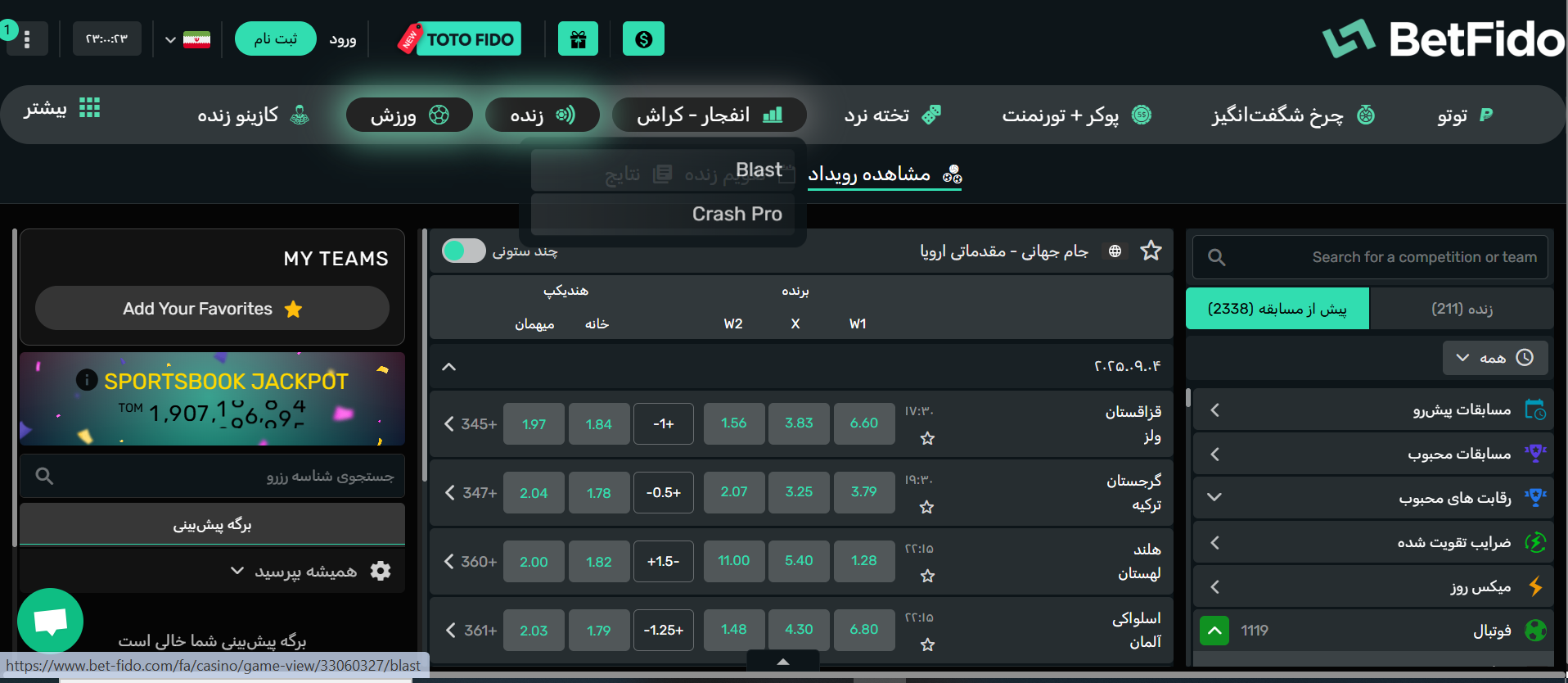Select the زنده live menu item
This screenshot has width=1568, height=683.
click(x=543, y=115)
